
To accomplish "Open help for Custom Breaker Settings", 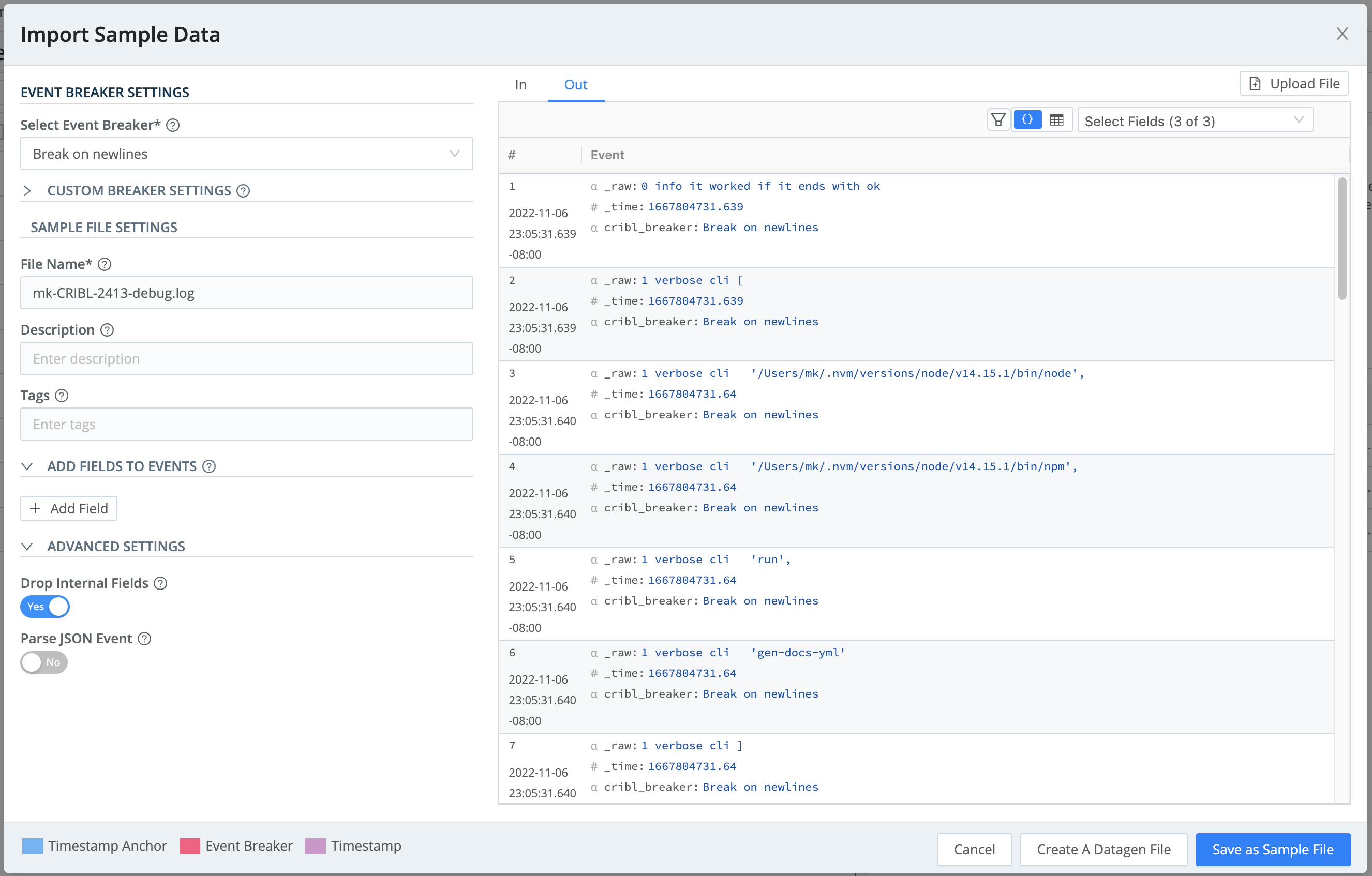I will (x=244, y=191).
